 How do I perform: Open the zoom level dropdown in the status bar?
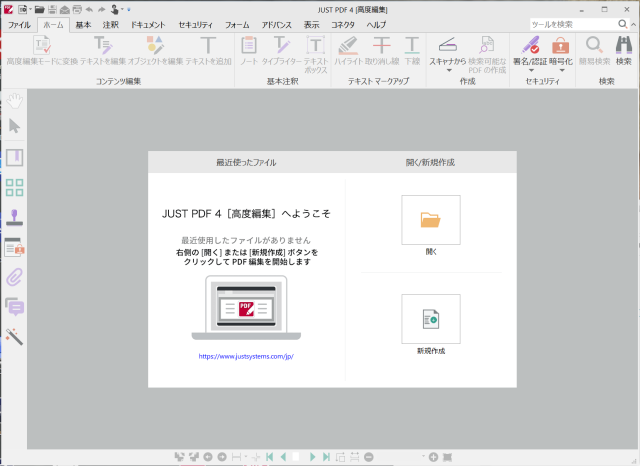(x=423, y=456)
